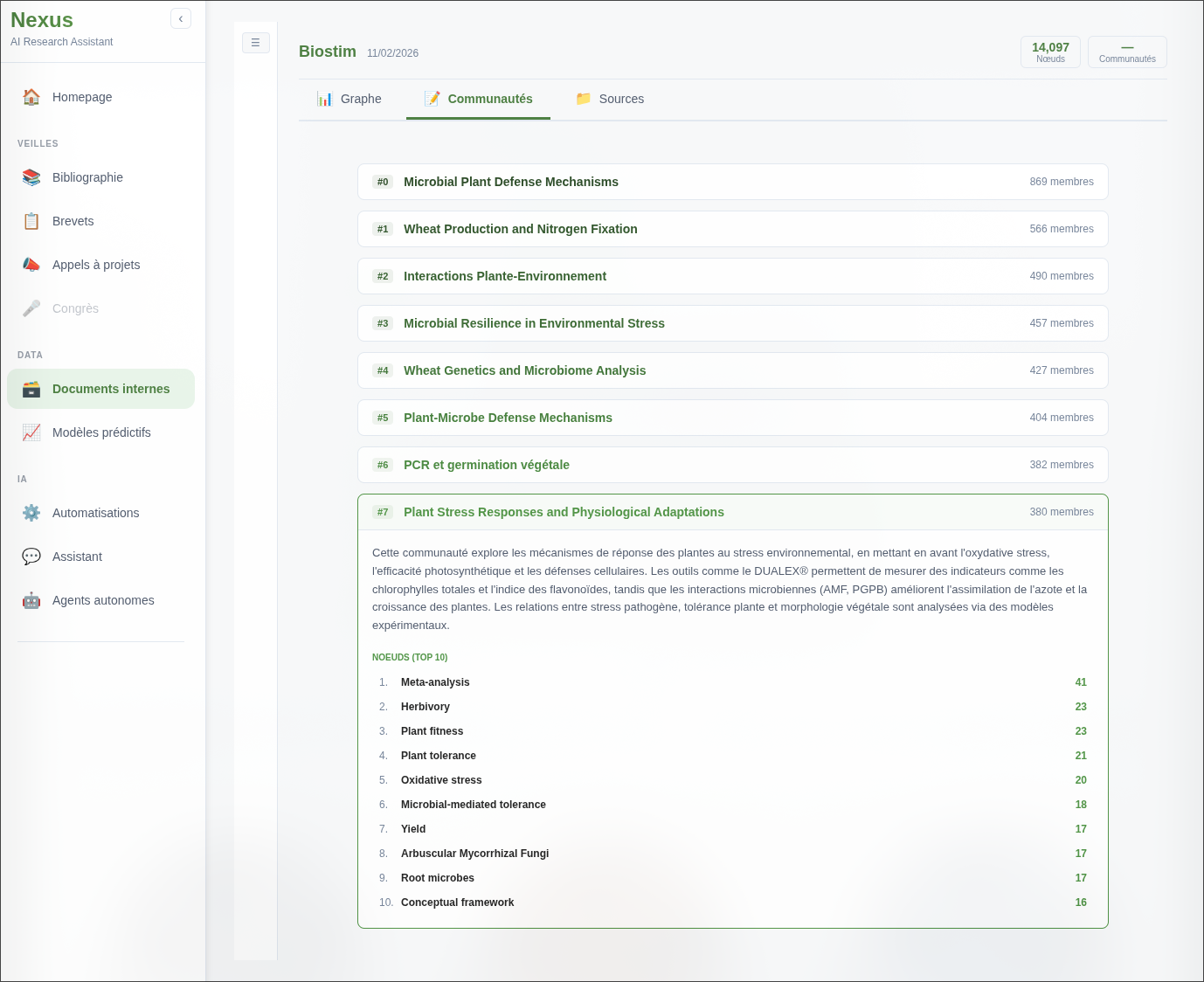This screenshot has height=982, width=1204.
Task: Switch to the Graphe tab
Action: click(x=349, y=99)
